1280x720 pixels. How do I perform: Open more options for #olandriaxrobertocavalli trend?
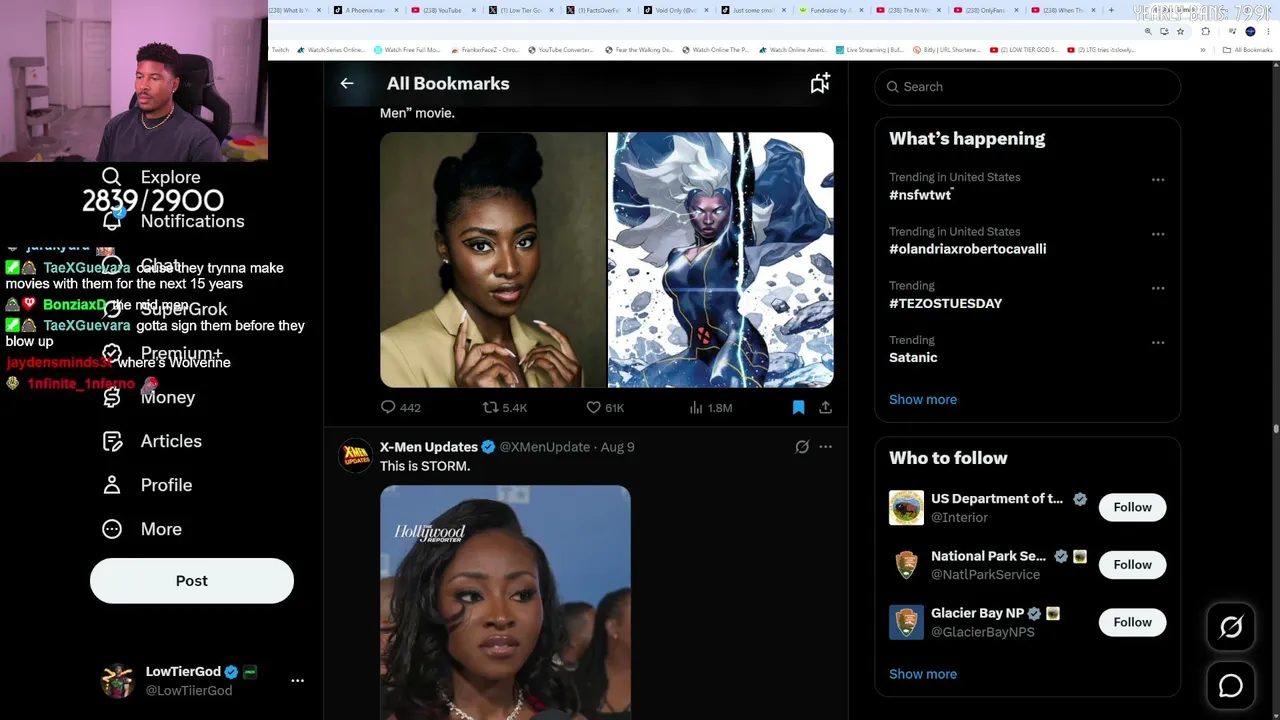click(1158, 234)
